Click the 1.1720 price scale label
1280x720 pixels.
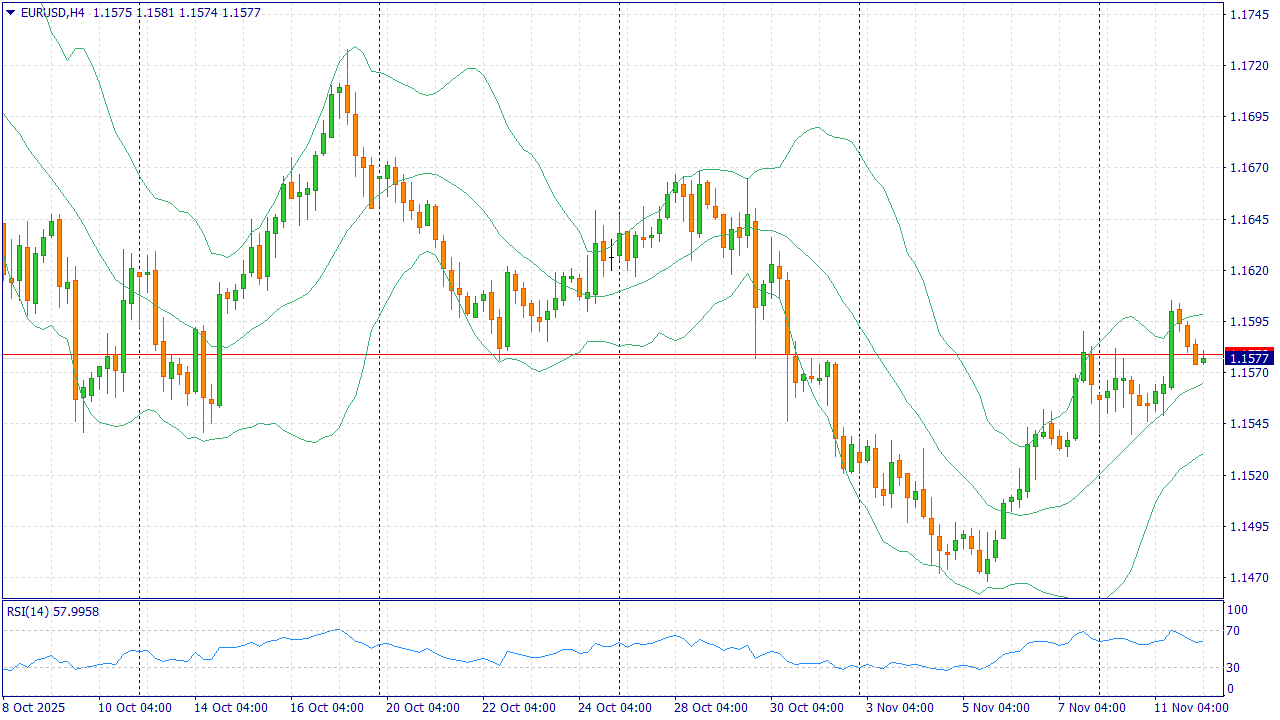point(1248,66)
